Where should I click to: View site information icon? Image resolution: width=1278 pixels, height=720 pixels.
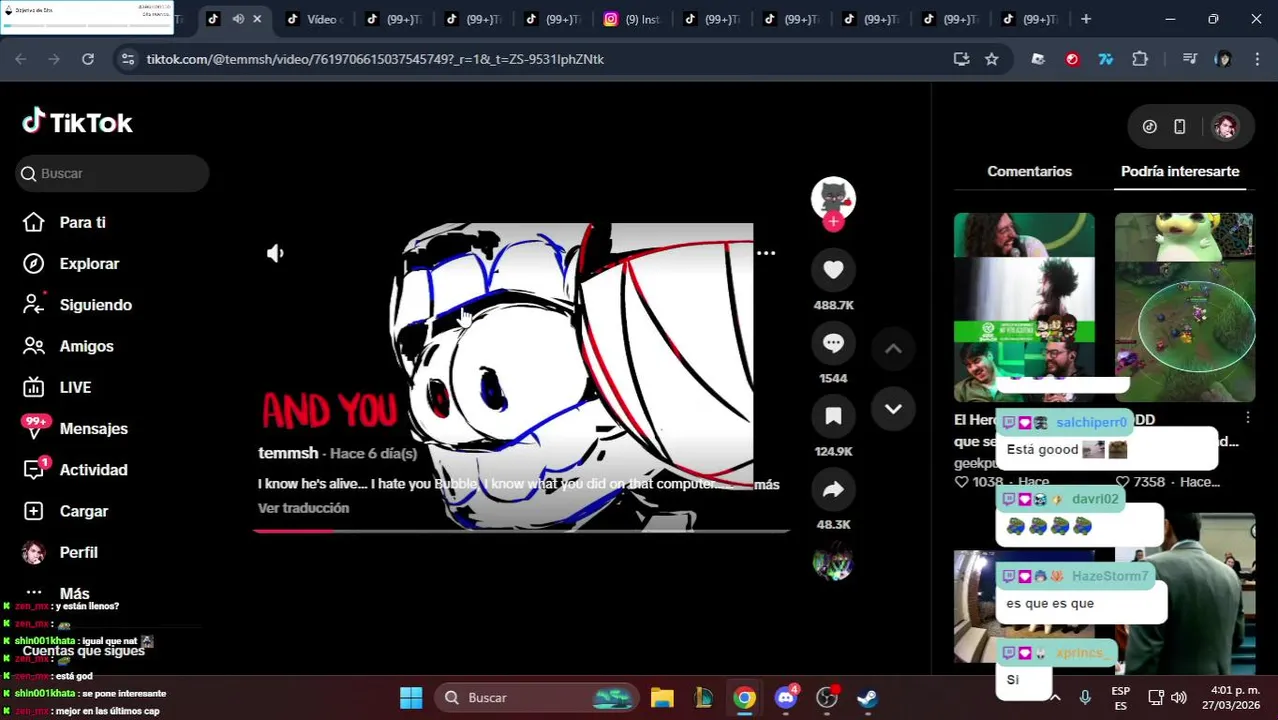127,59
